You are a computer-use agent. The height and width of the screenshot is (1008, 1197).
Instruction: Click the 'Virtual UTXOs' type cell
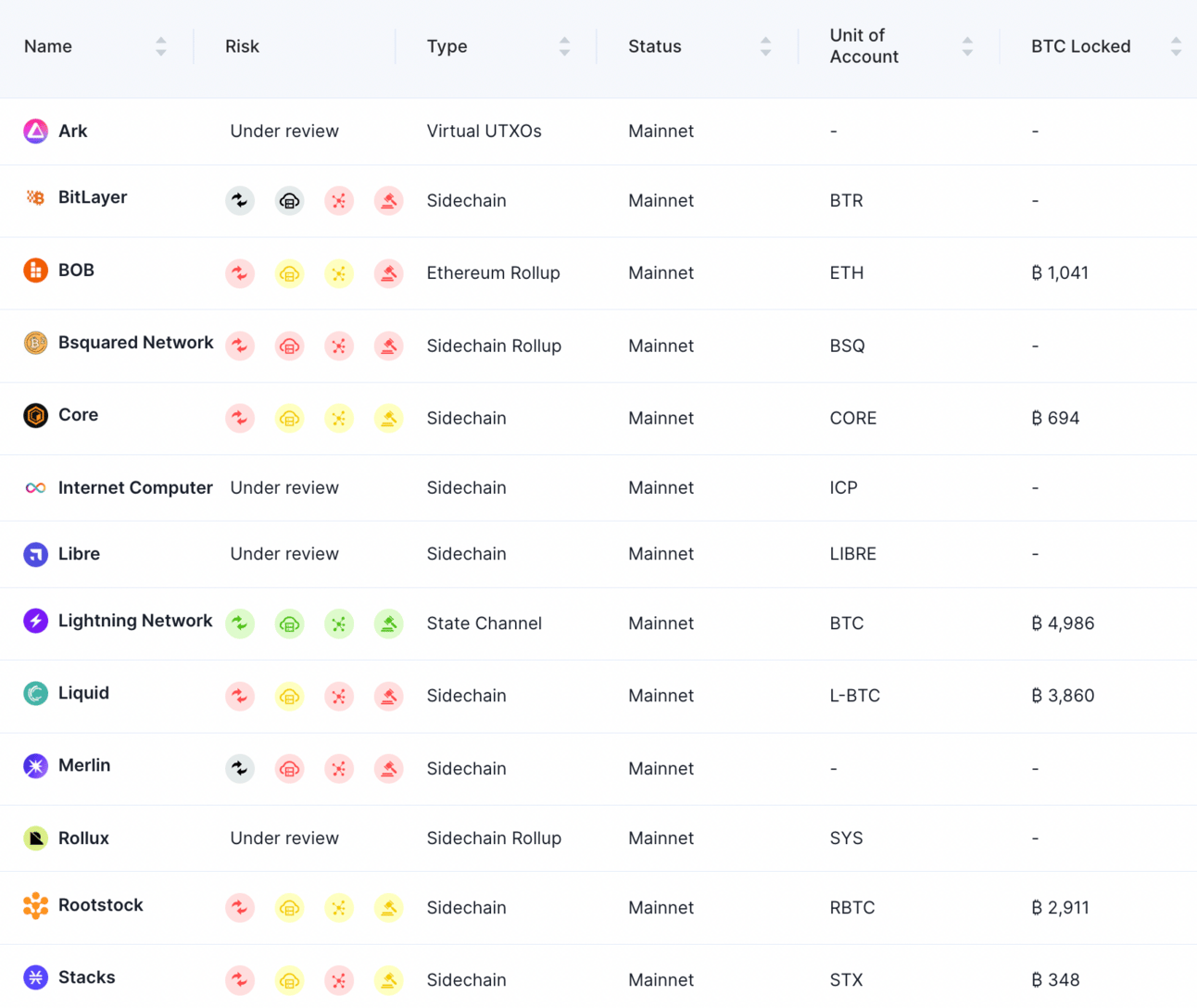pyautogui.click(x=484, y=131)
